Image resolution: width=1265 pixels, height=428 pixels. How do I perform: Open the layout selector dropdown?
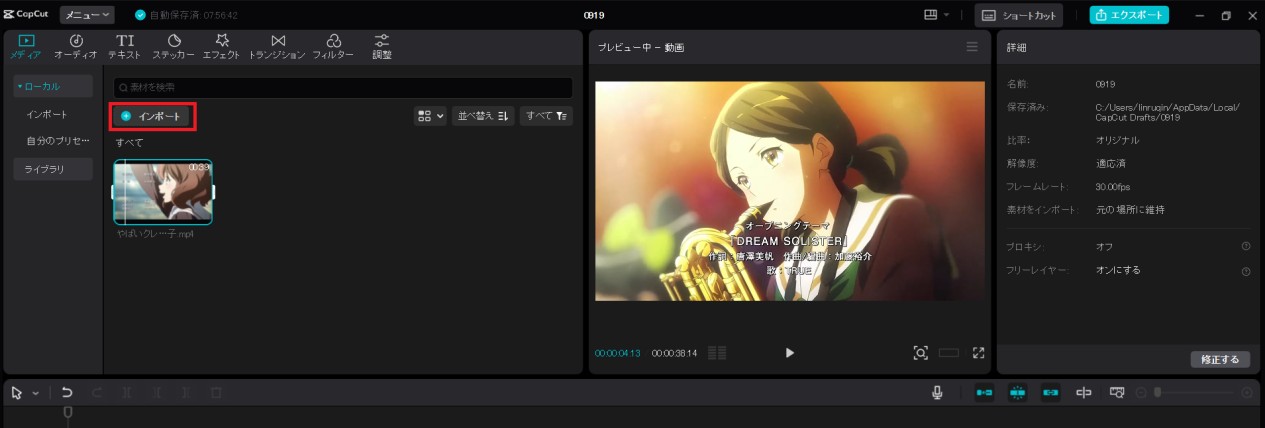click(x=936, y=15)
